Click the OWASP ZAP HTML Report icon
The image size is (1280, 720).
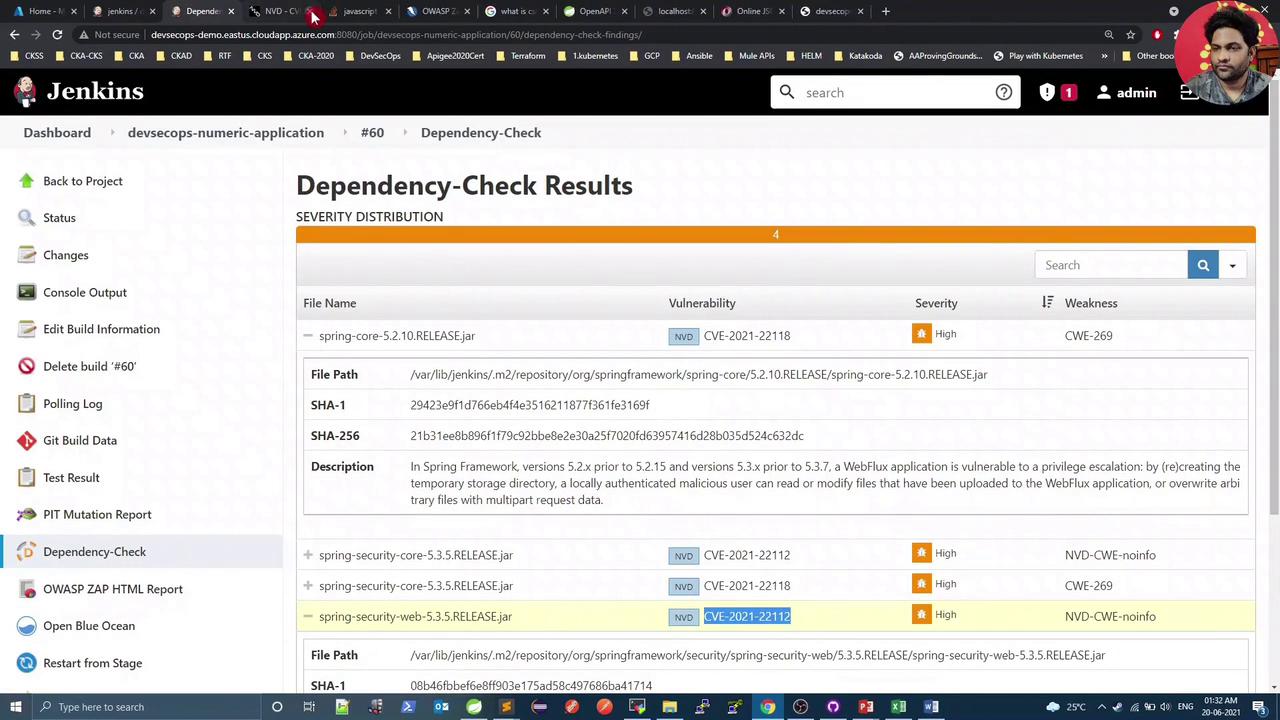[x=26, y=589]
